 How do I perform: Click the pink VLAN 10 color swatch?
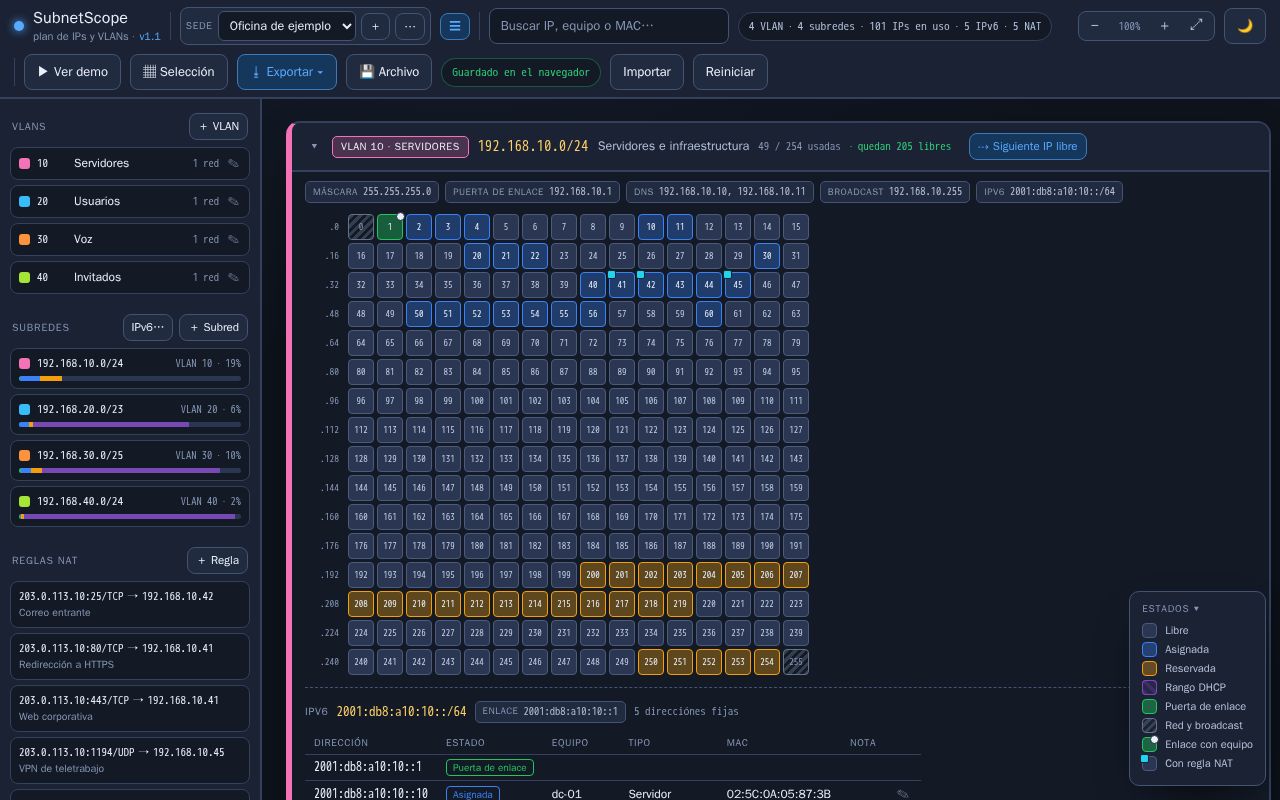[25, 163]
